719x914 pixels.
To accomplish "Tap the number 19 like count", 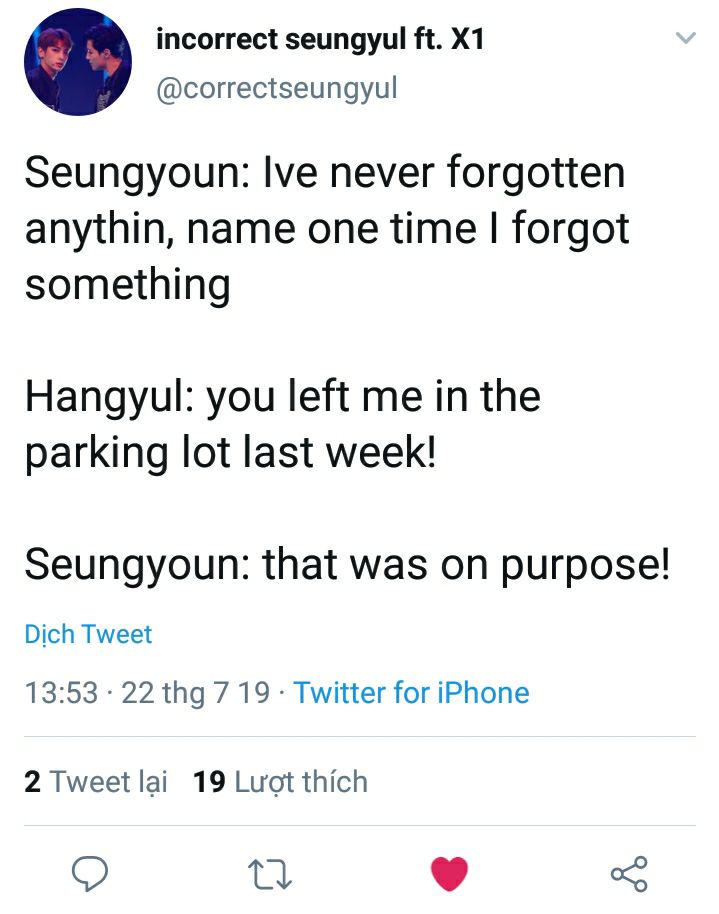I will coord(209,781).
